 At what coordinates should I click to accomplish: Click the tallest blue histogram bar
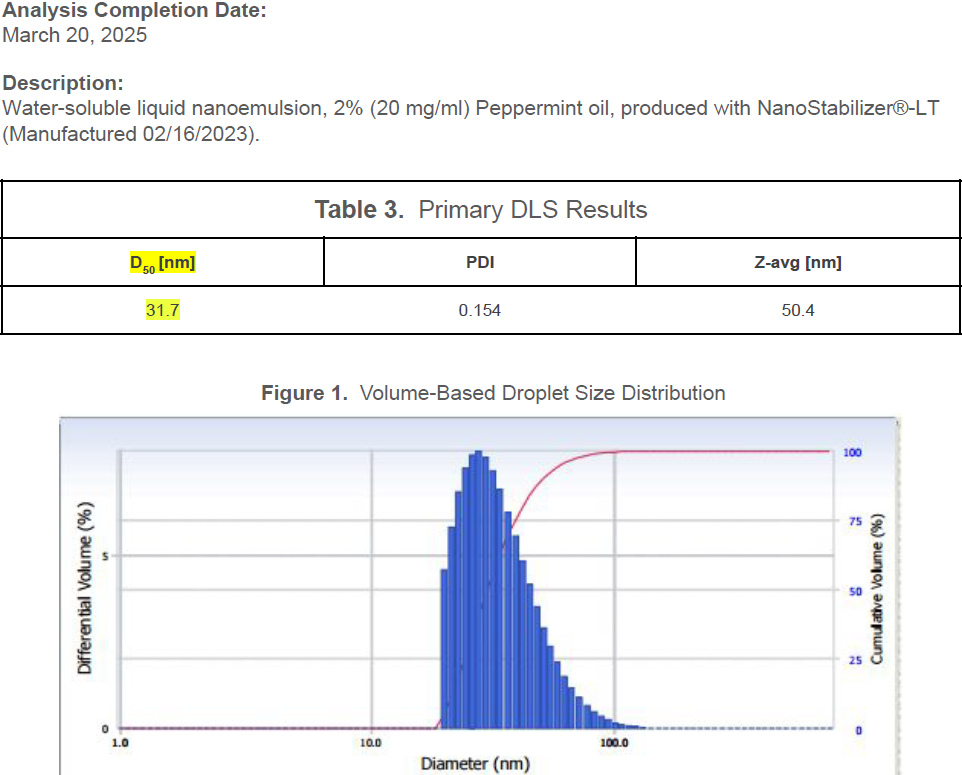pos(479,589)
